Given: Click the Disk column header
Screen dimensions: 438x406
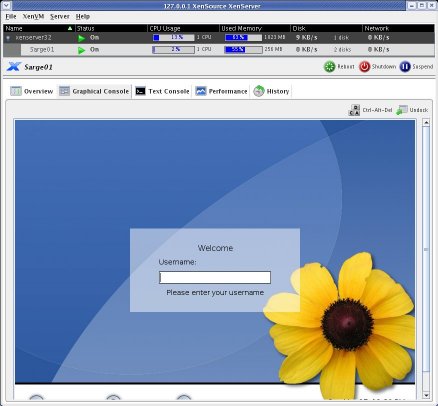Looking at the screenshot, I should tap(327, 28).
